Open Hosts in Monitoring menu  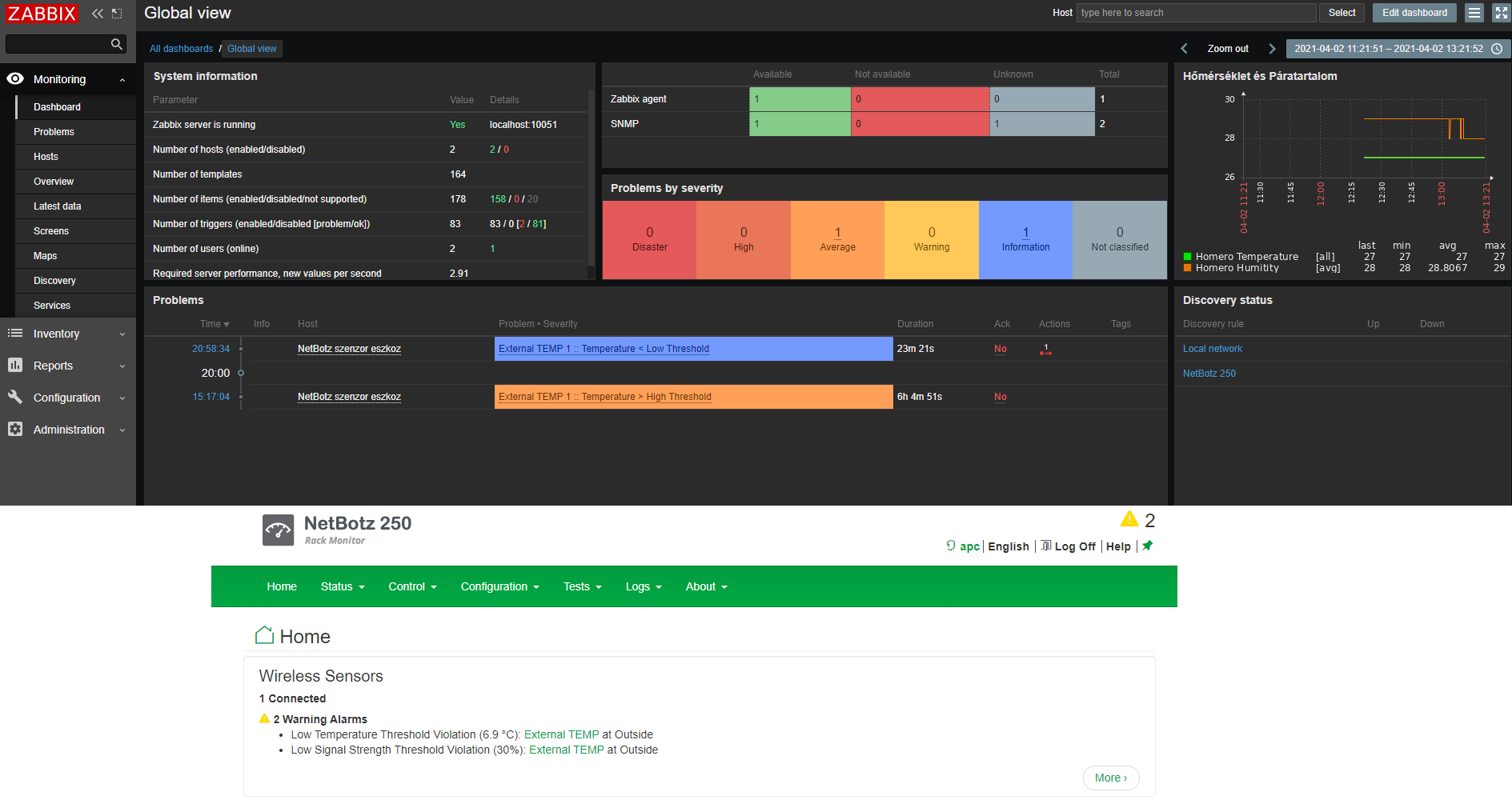tap(46, 157)
